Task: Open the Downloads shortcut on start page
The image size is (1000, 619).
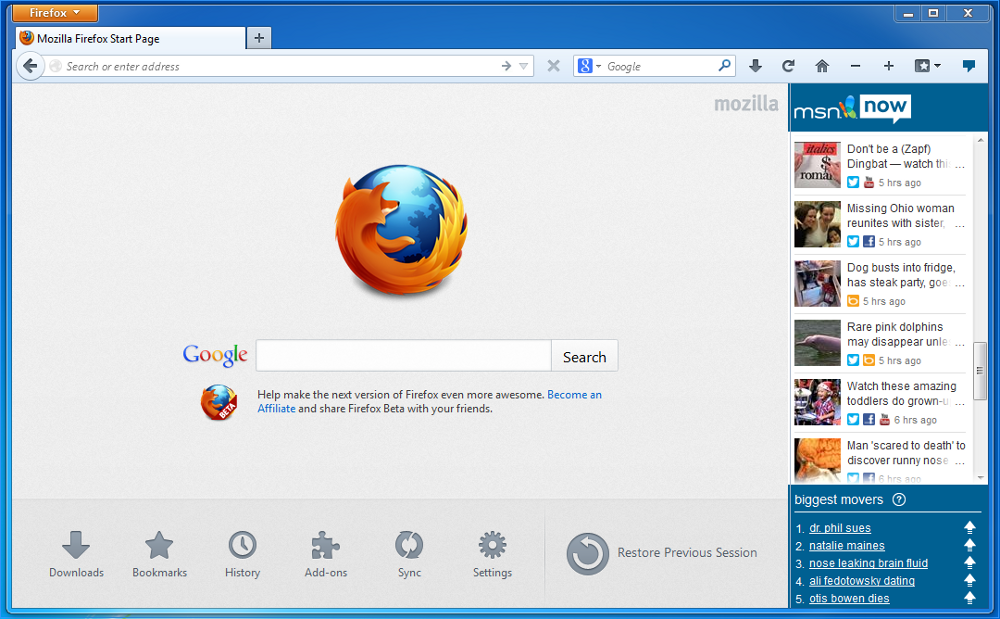Action: [x=76, y=554]
